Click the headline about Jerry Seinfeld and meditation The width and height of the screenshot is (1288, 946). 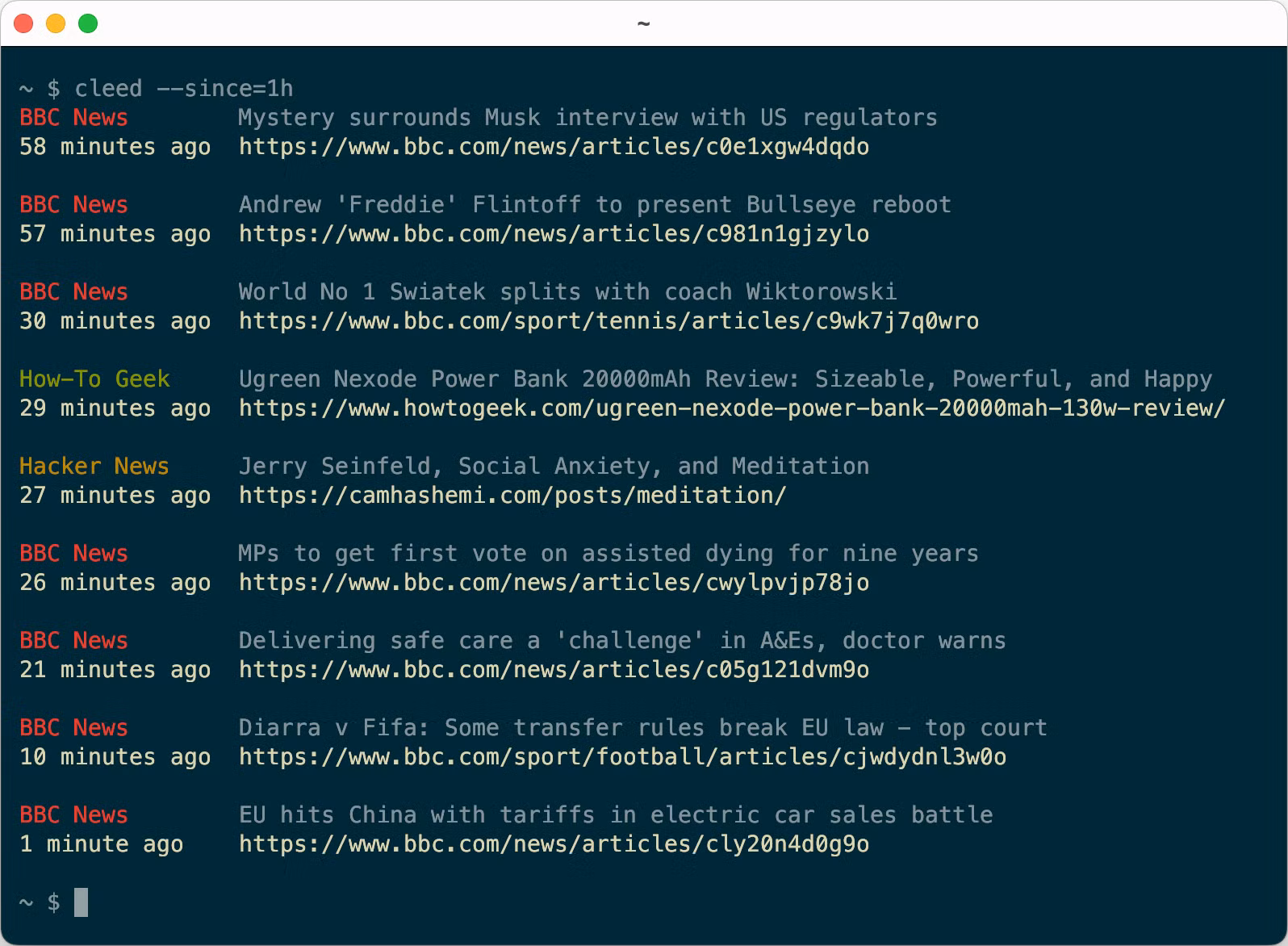click(554, 466)
